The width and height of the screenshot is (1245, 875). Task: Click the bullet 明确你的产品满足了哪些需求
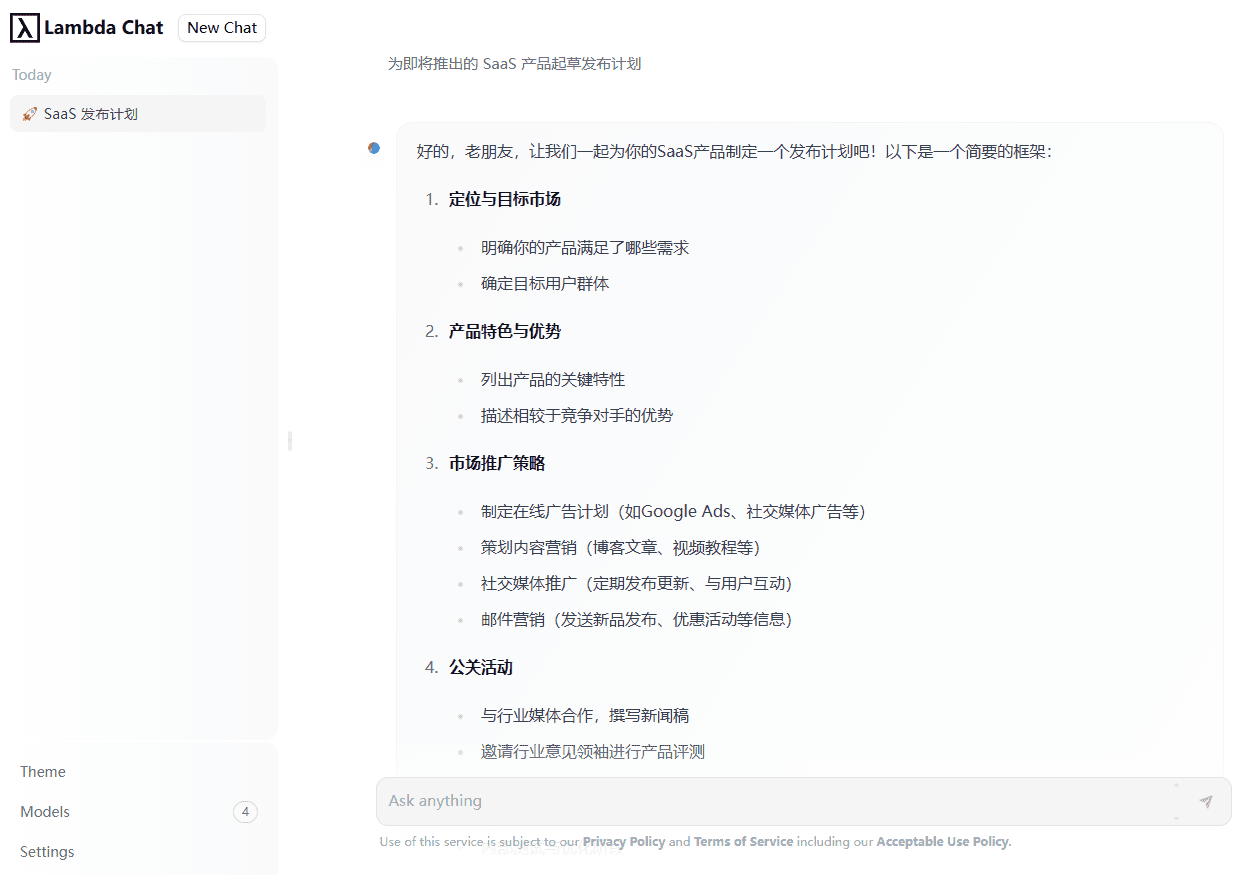pyautogui.click(x=585, y=247)
